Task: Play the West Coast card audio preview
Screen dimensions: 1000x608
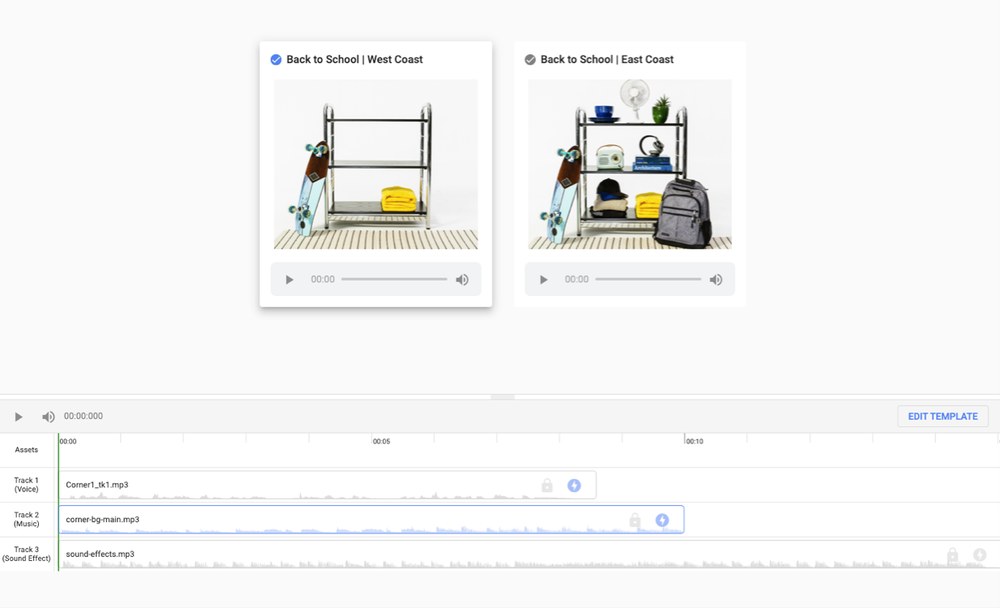Action: 290,280
